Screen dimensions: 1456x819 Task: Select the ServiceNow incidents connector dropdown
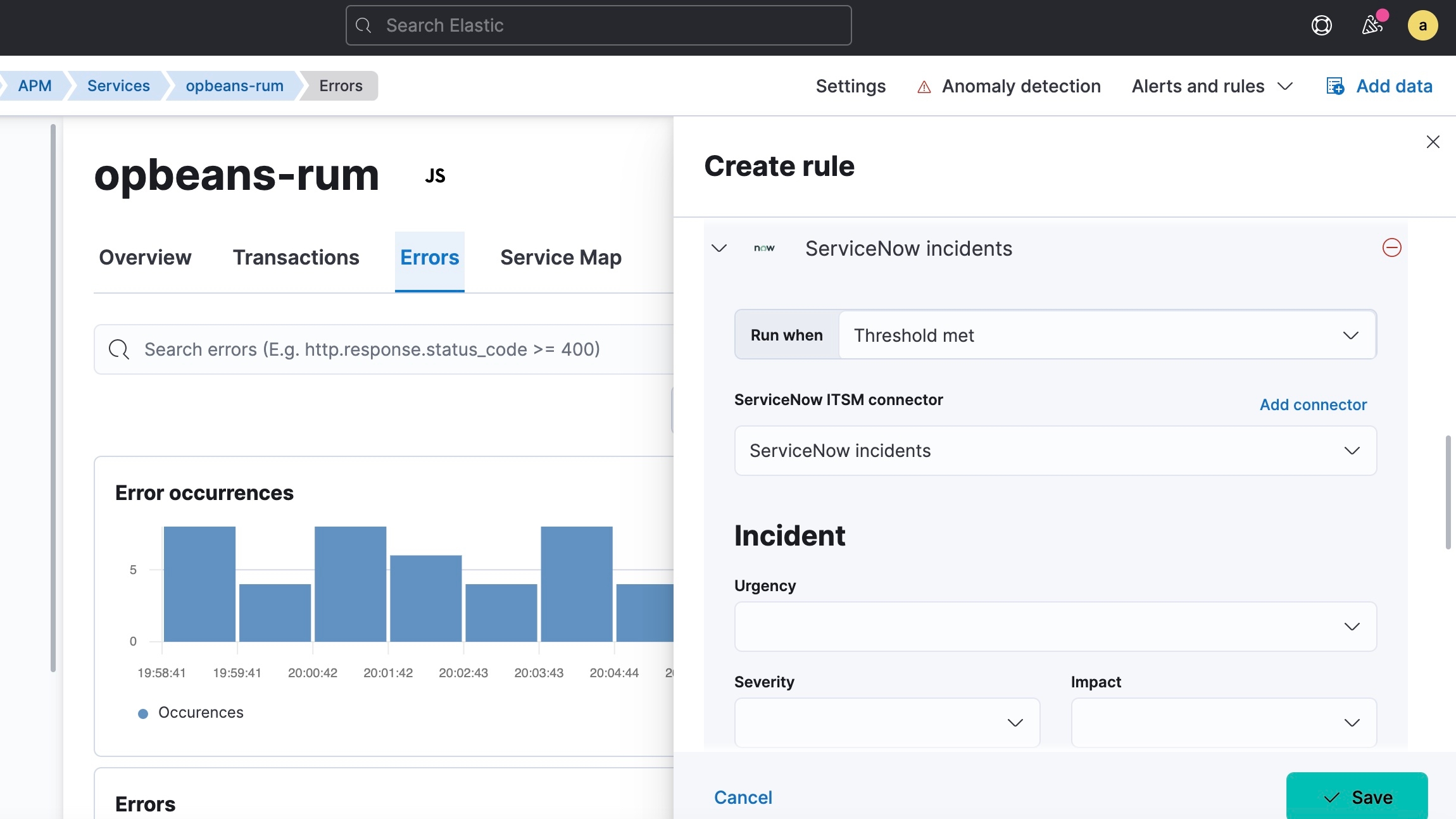[1055, 450]
